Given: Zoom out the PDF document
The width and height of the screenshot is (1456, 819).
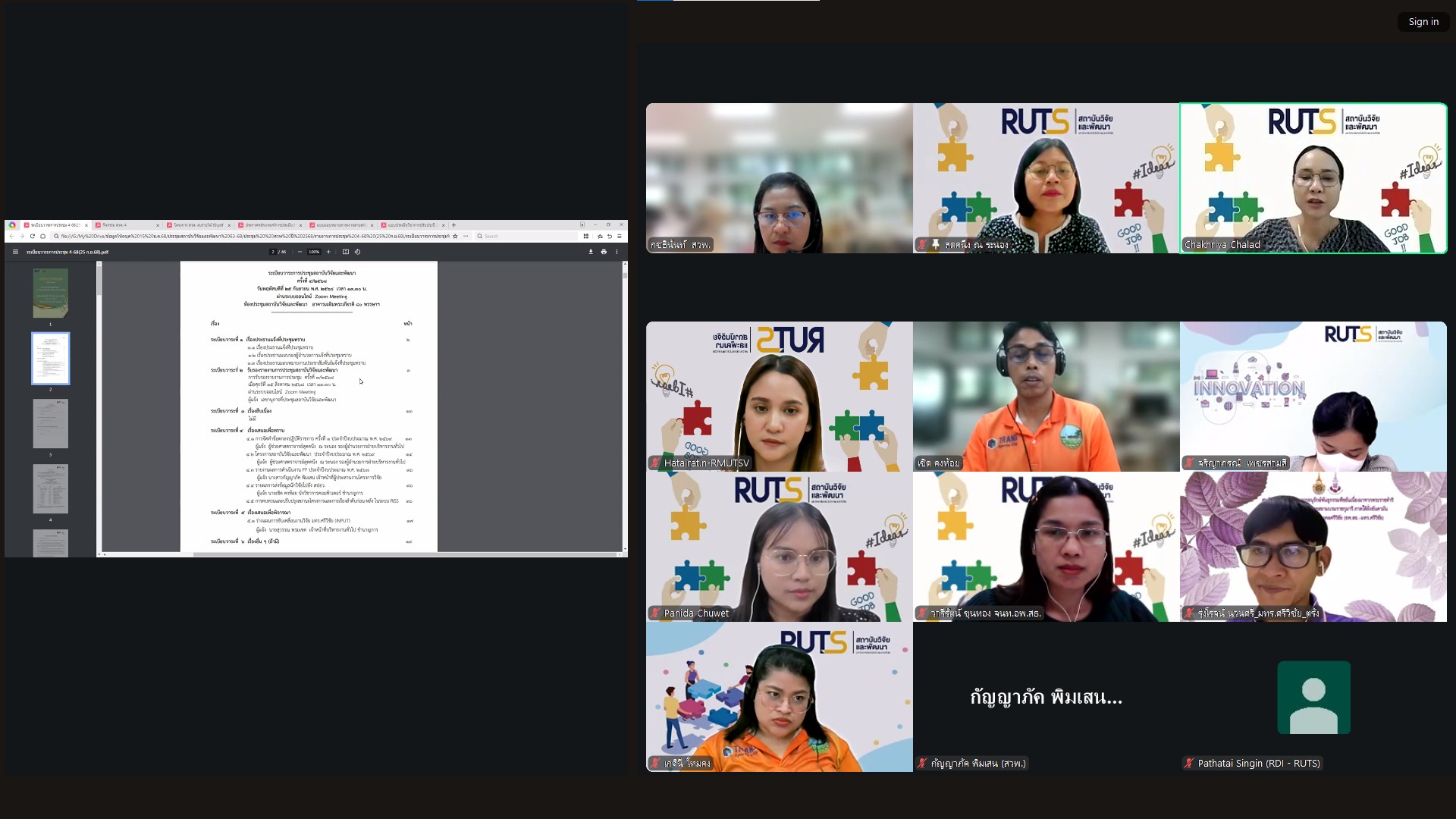Looking at the screenshot, I should (x=300, y=252).
